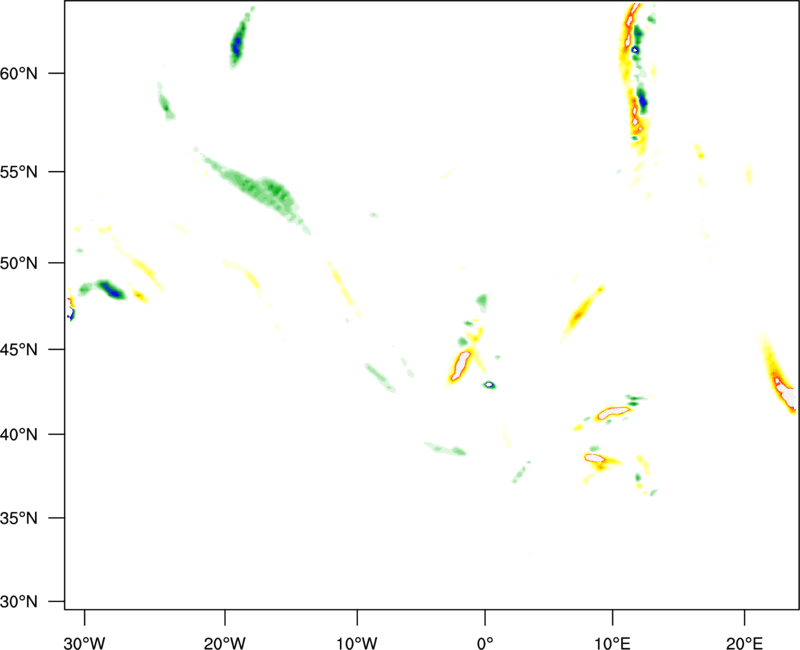Click the 45°N latitude axis label

(19, 350)
